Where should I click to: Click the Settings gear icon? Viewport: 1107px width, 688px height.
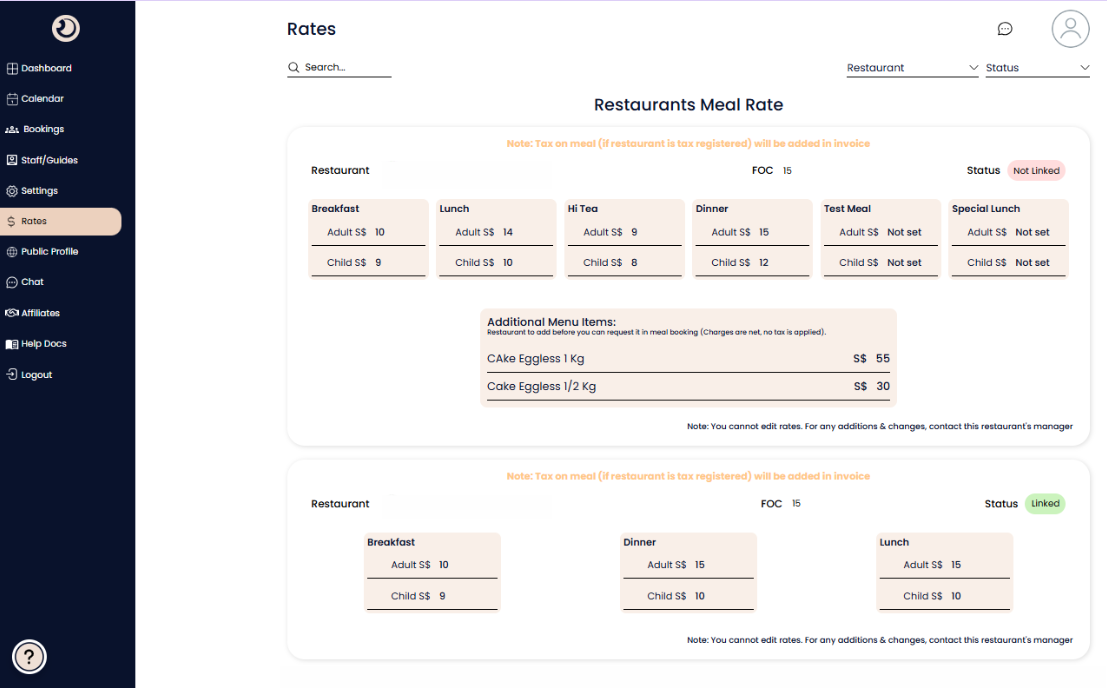[12, 191]
